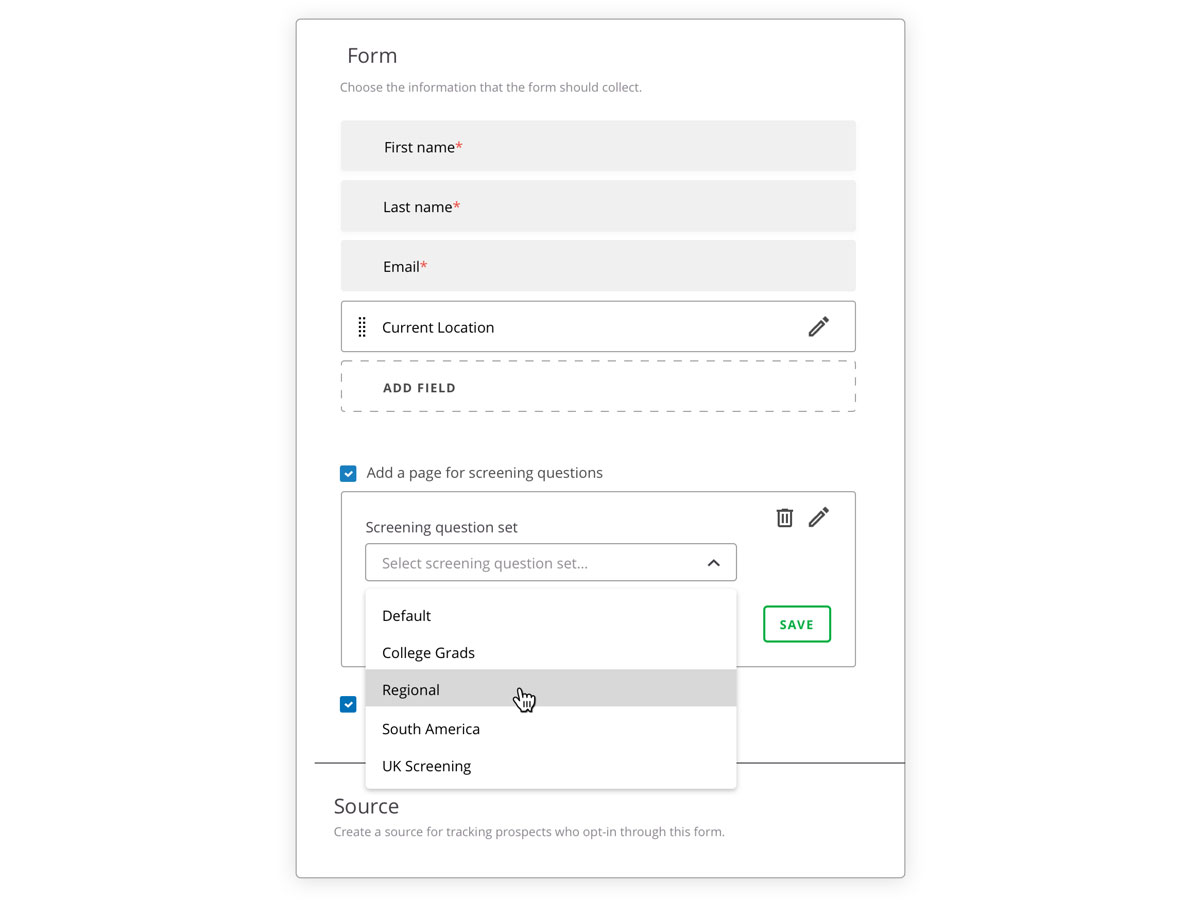
Task: Edit the Current Location field with pencil icon
Action: pos(818,327)
